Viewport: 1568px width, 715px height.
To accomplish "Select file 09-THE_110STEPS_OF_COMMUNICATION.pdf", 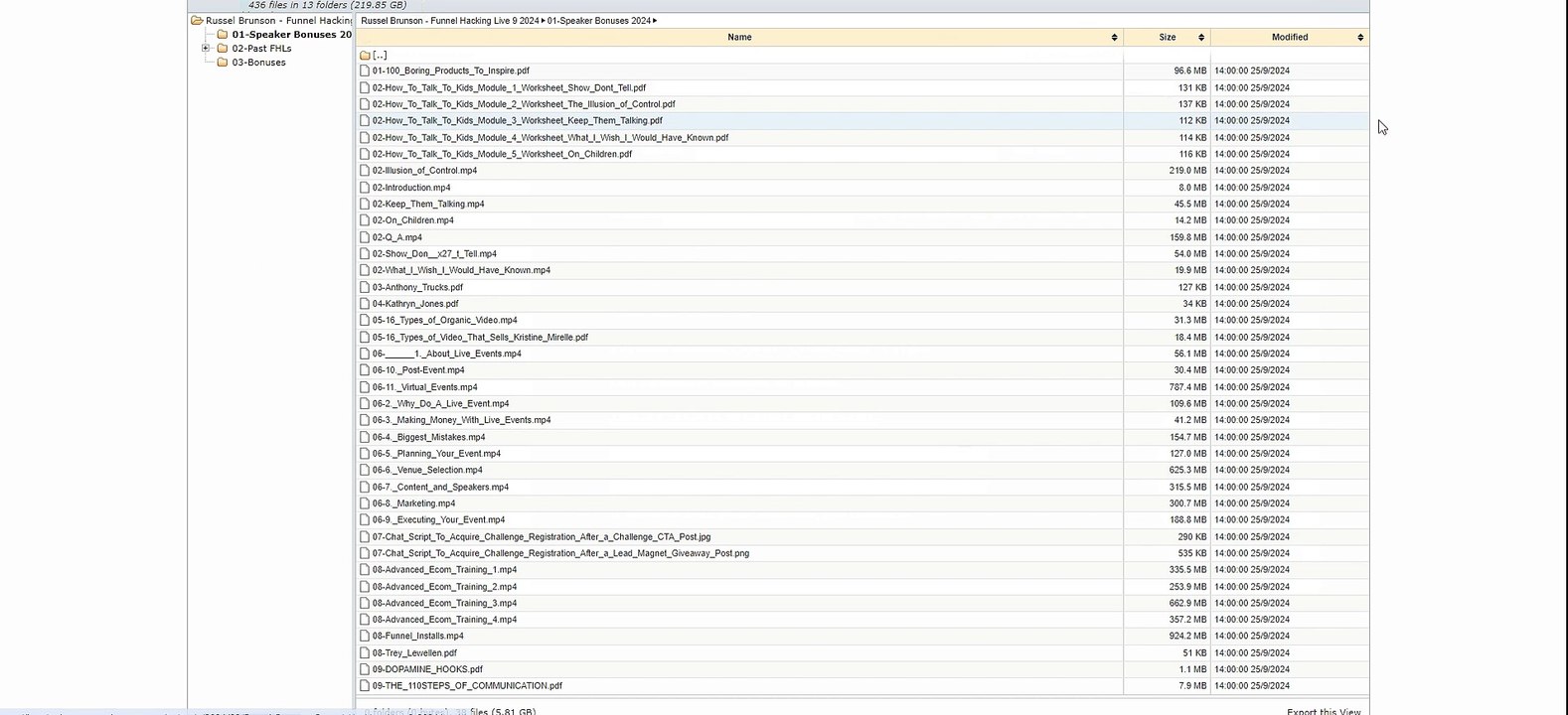I will 467,685.
